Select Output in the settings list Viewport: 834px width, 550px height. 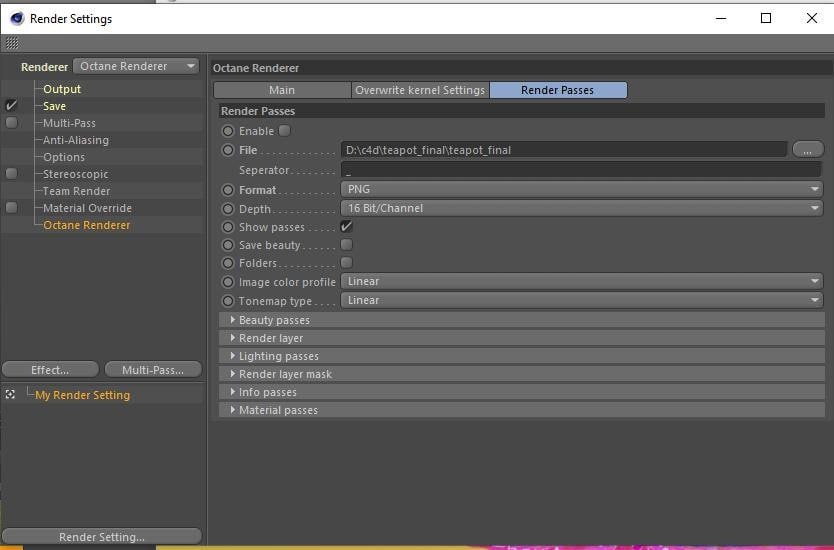pyautogui.click(x=62, y=89)
